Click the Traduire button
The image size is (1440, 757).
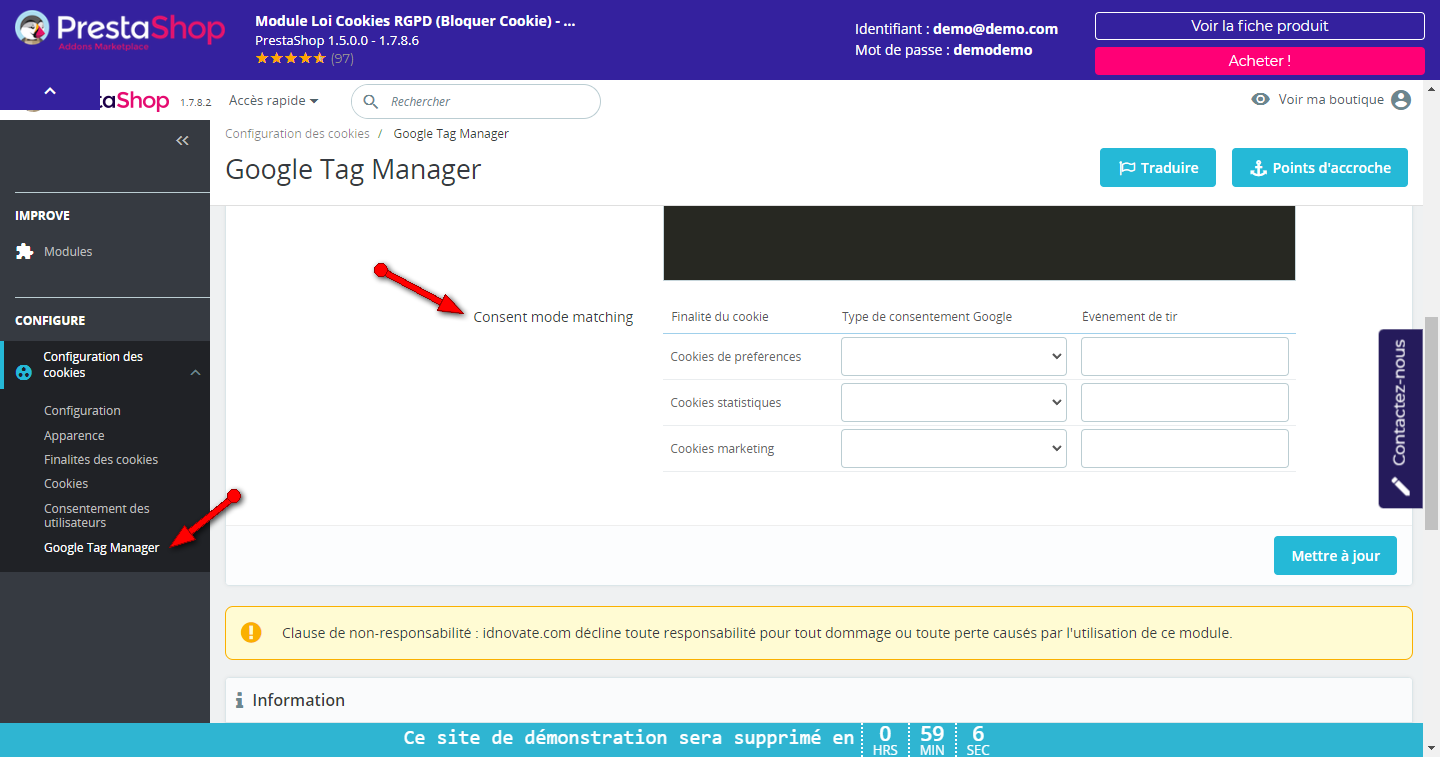pyautogui.click(x=1158, y=168)
